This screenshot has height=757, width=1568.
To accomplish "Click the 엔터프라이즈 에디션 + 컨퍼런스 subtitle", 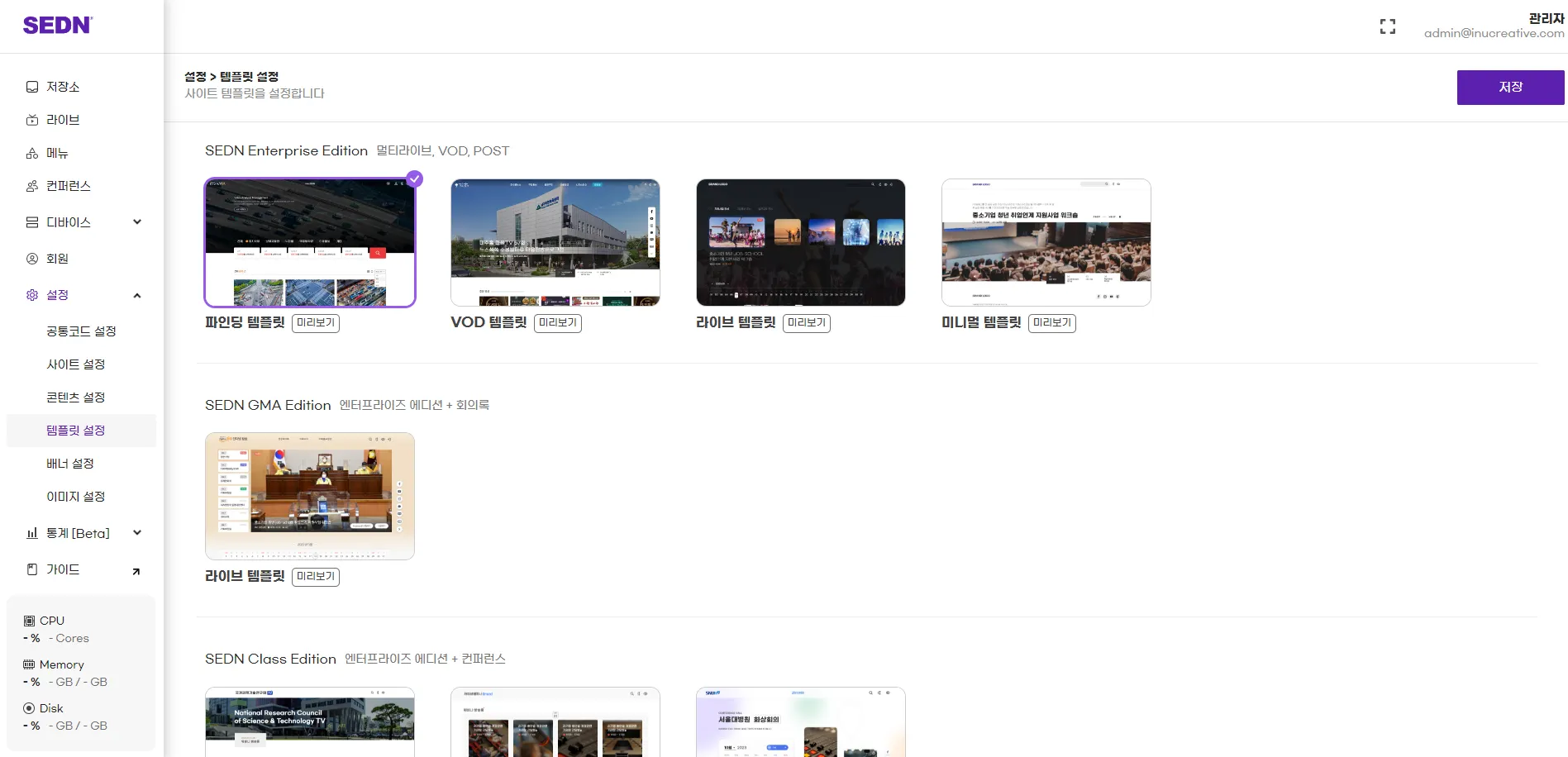I will pos(425,659).
